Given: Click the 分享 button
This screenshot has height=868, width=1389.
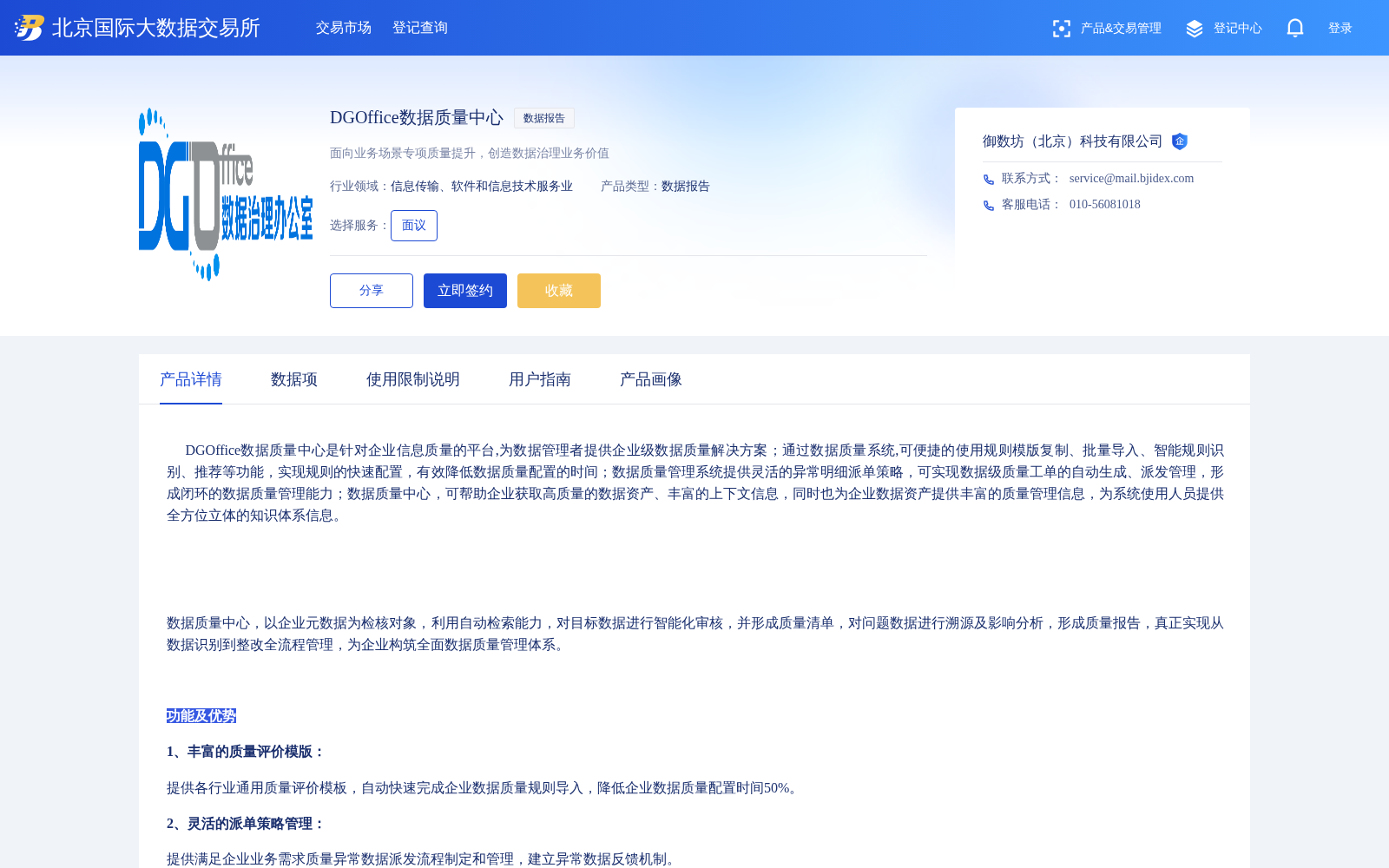Looking at the screenshot, I should pyautogui.click(x=372, y=291).
